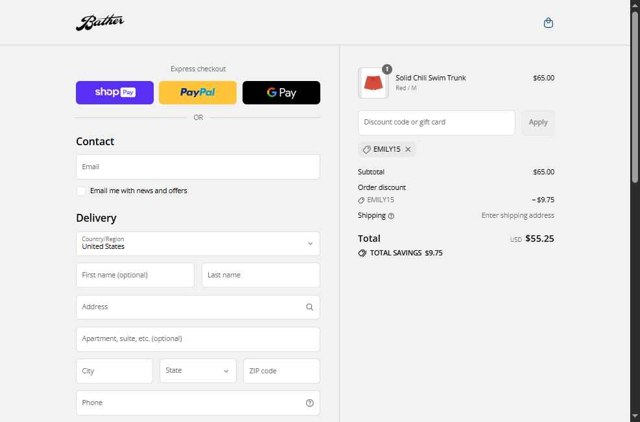The height and width of the screenshot is (422, 640).
Task: Click the shipping info help icon
Action: point(391,216)
